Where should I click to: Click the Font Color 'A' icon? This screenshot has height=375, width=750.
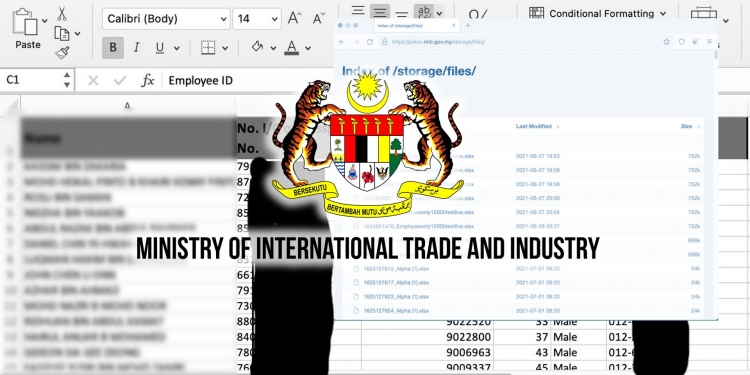[291, 47]
